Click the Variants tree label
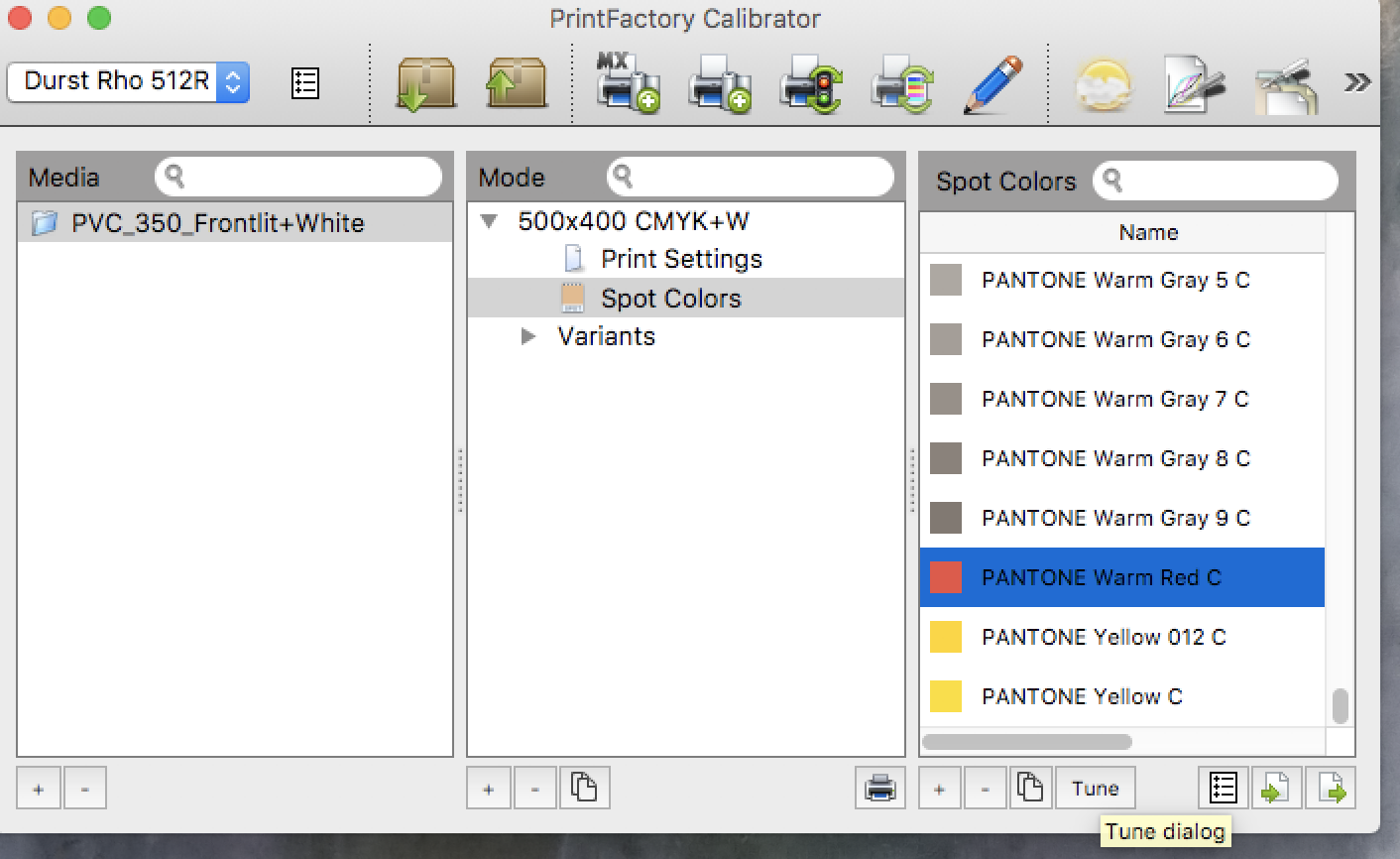The height and width of the screenshot is (859, 1400). (606, 336)
